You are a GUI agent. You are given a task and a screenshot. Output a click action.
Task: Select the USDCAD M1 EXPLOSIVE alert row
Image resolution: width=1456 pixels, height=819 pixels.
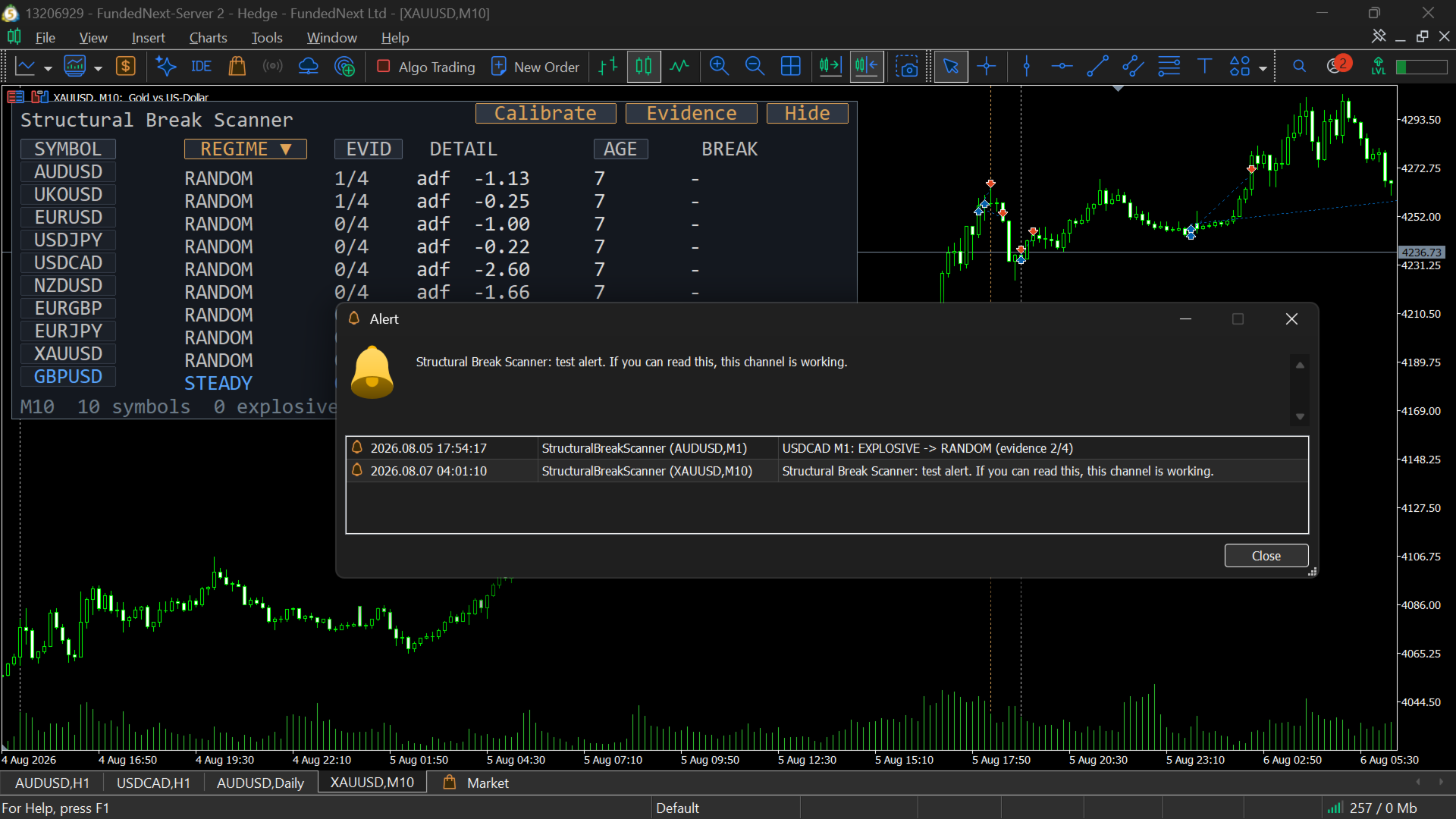[x=827, y=448]
